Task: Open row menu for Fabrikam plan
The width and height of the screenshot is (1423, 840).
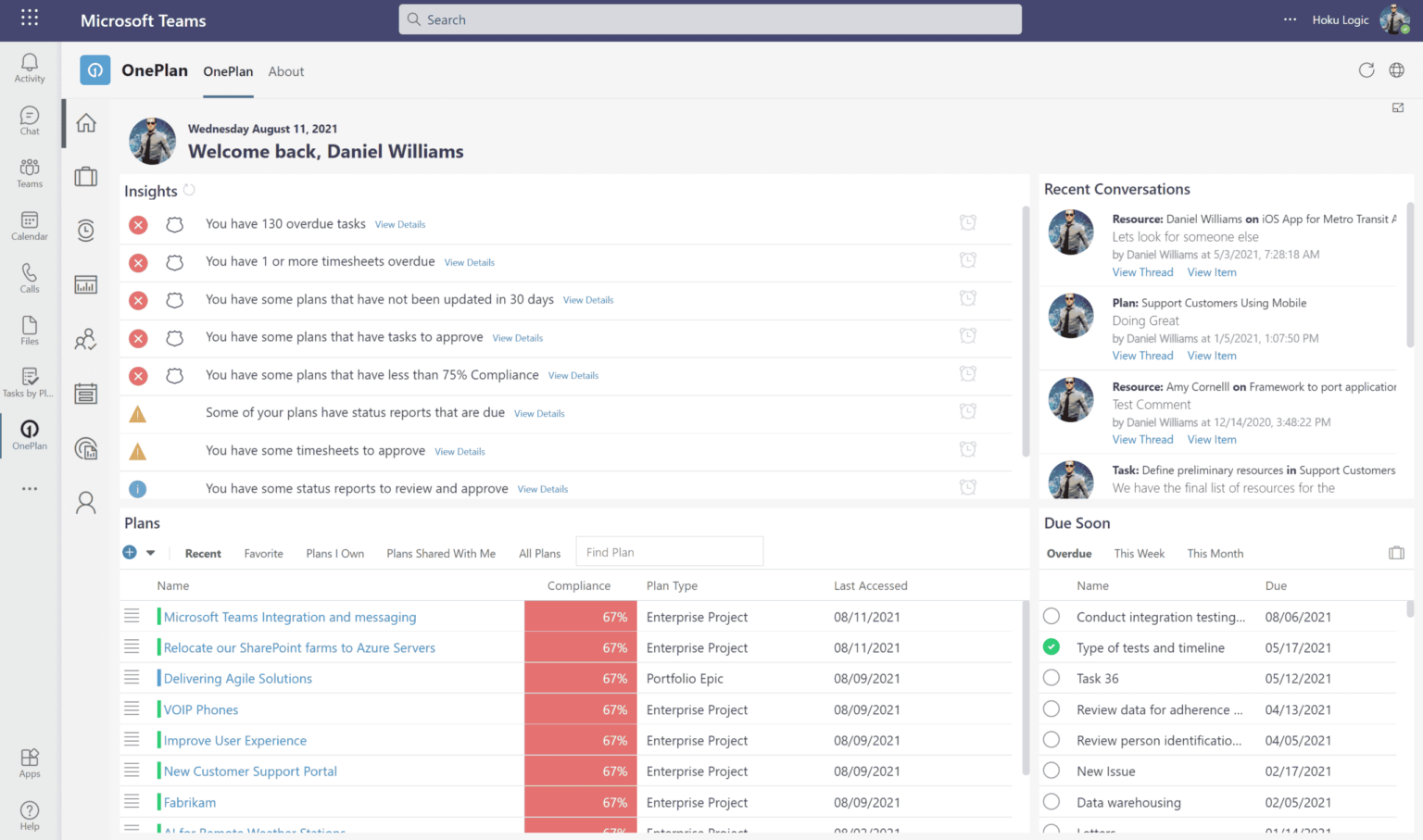Action: (x=132, y=801)
